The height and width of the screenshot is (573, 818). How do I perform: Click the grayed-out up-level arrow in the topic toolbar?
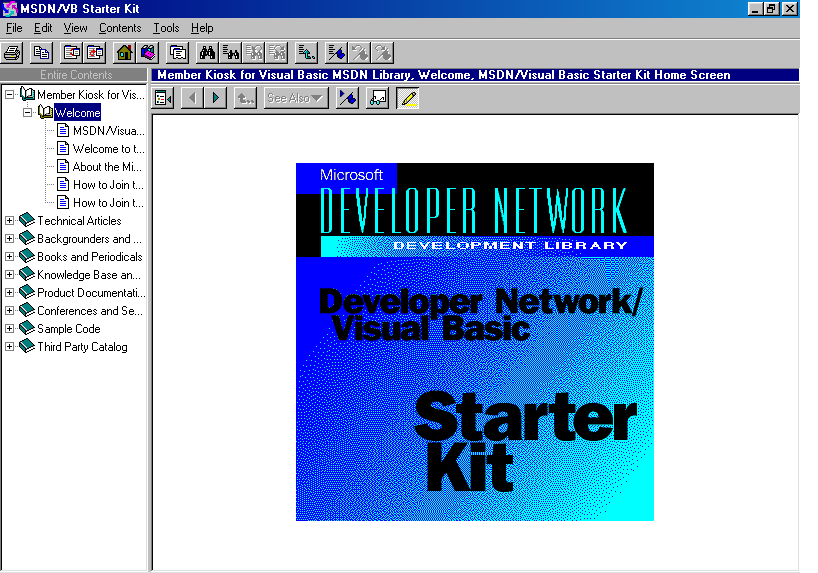245,98
